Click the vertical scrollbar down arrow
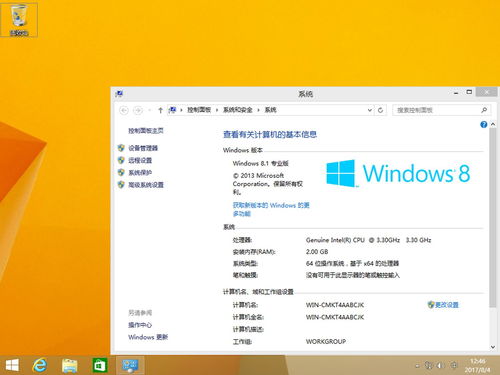The height and width of the screenshot is (375, 500). (x=493, y=347)
